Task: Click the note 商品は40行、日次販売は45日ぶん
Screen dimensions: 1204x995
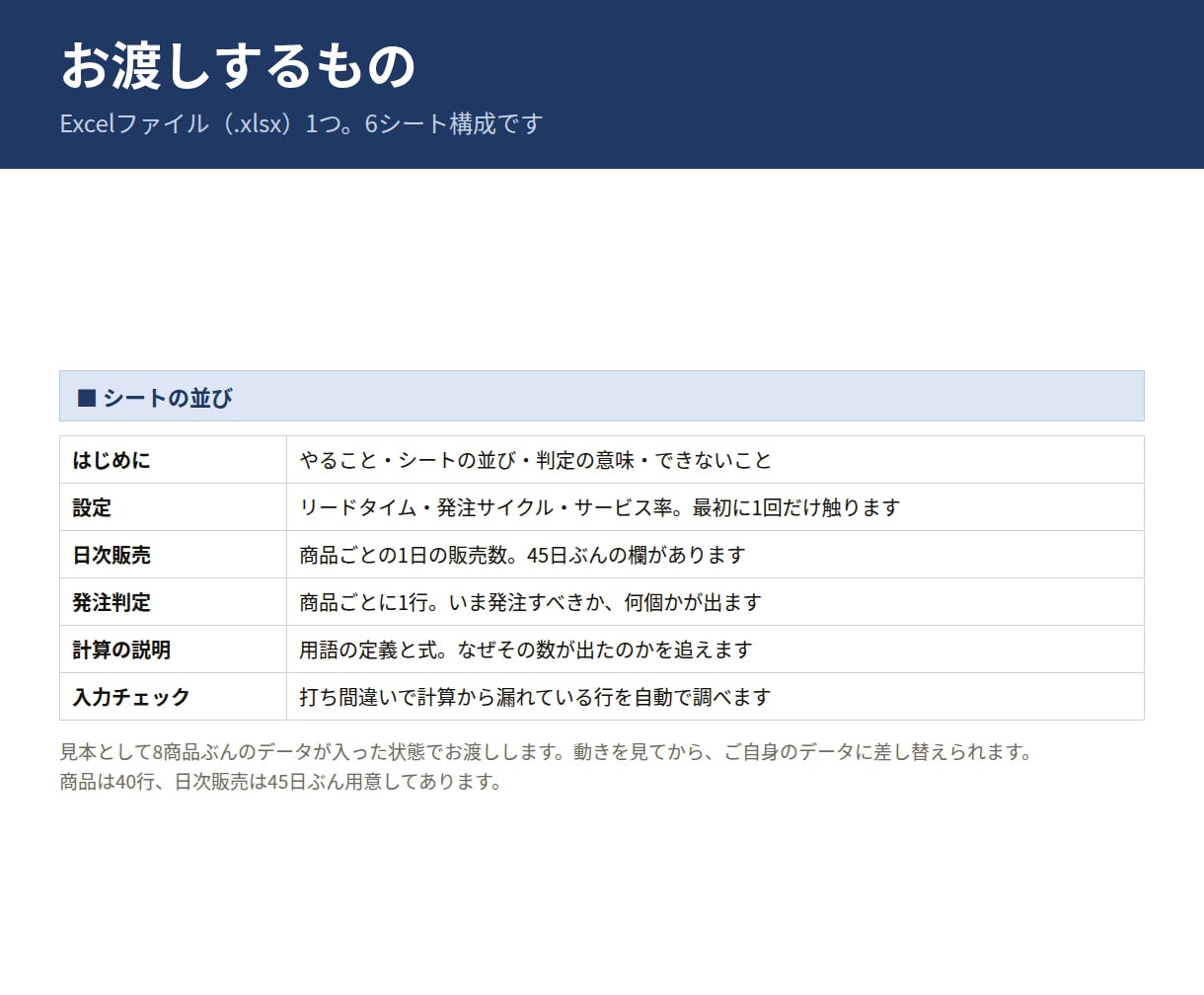Action: pyautogui.click(x=281, y=782)
